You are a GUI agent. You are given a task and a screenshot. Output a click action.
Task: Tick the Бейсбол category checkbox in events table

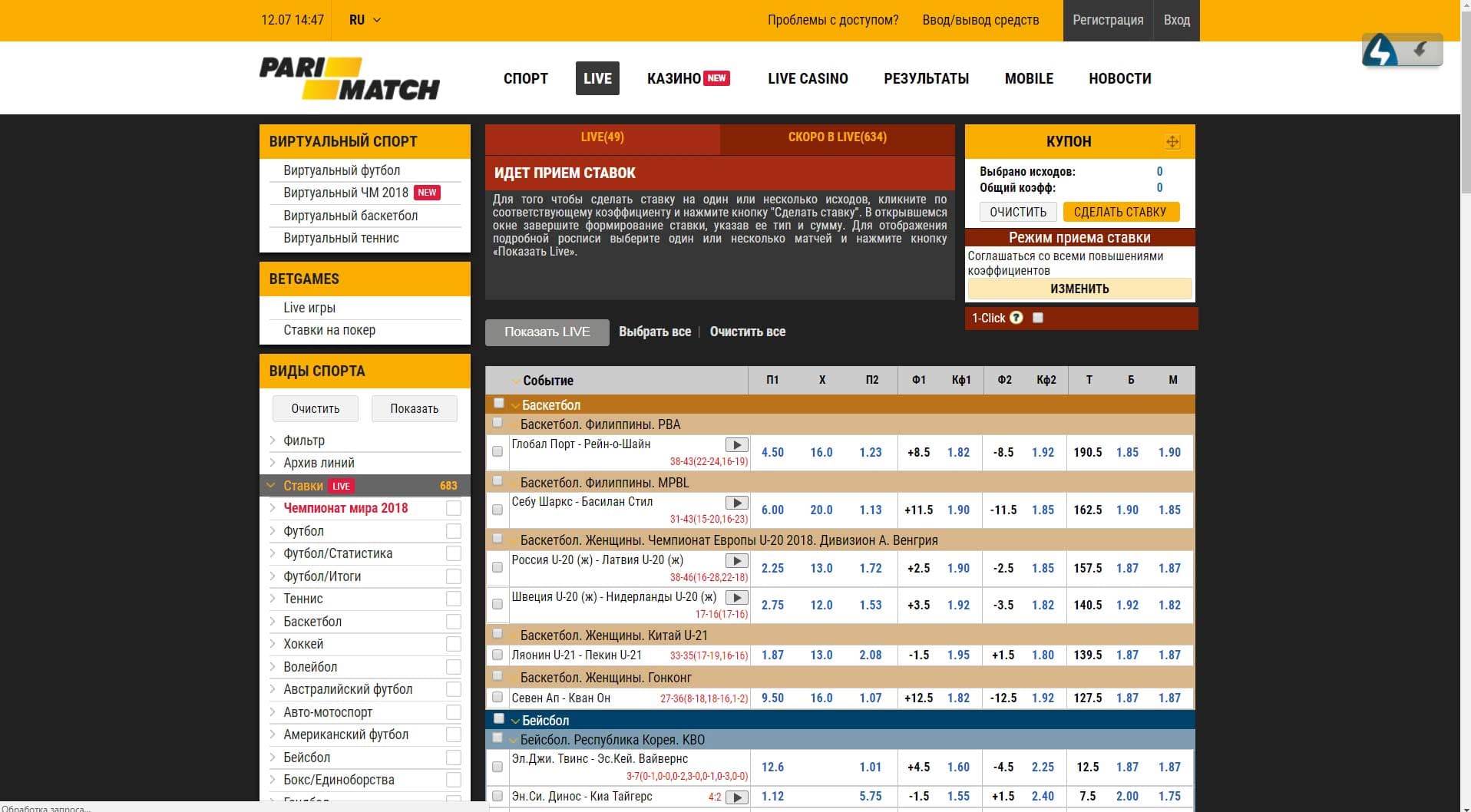coord(499,718)
